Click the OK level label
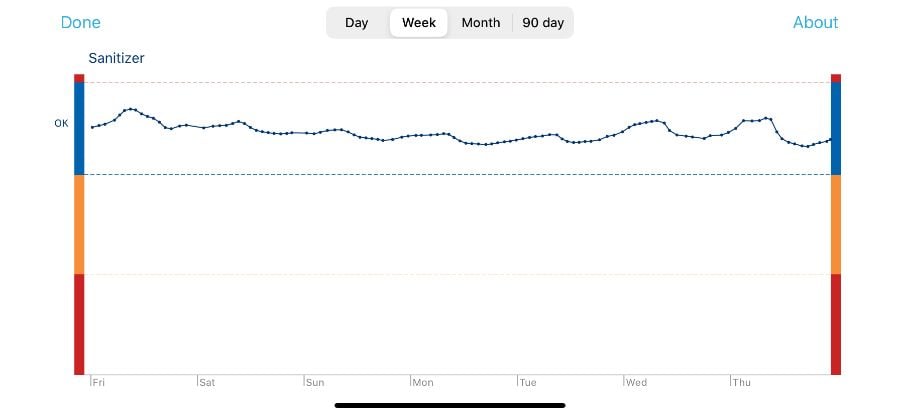This screenshot has height=416, width=900. [x=61, y=124]
